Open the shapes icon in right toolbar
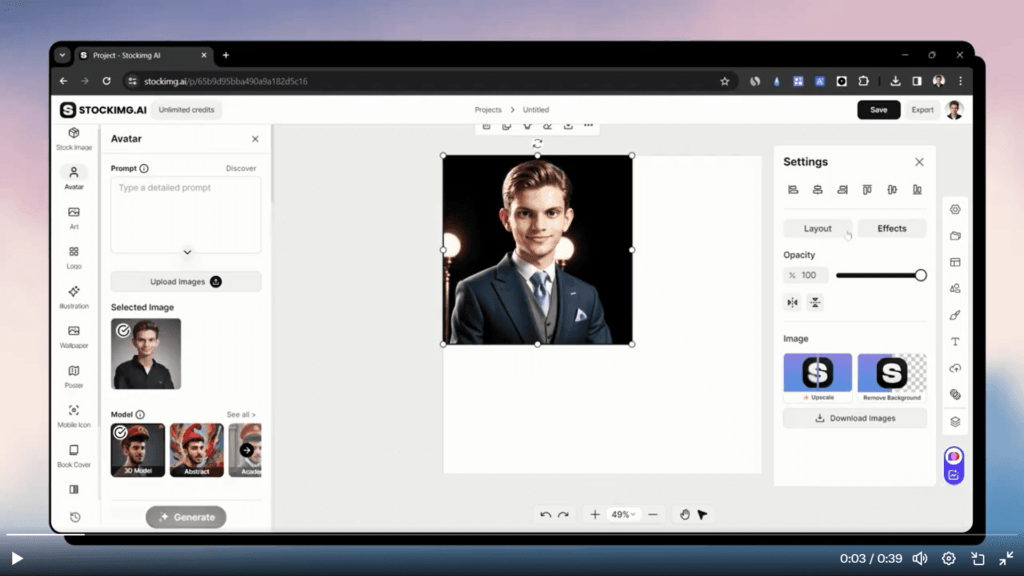The height and width of the screenshot is (576, 1024). point(955,289)
